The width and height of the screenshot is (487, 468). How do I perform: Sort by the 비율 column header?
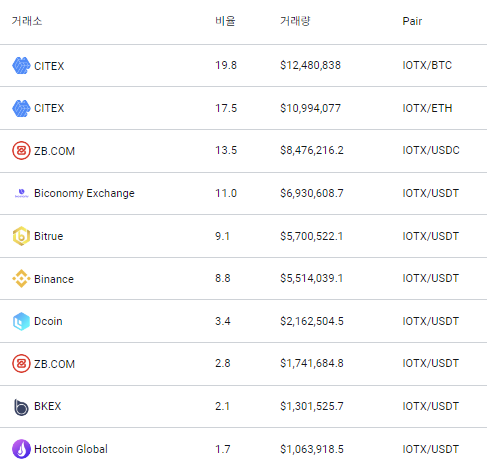point(225,21)
